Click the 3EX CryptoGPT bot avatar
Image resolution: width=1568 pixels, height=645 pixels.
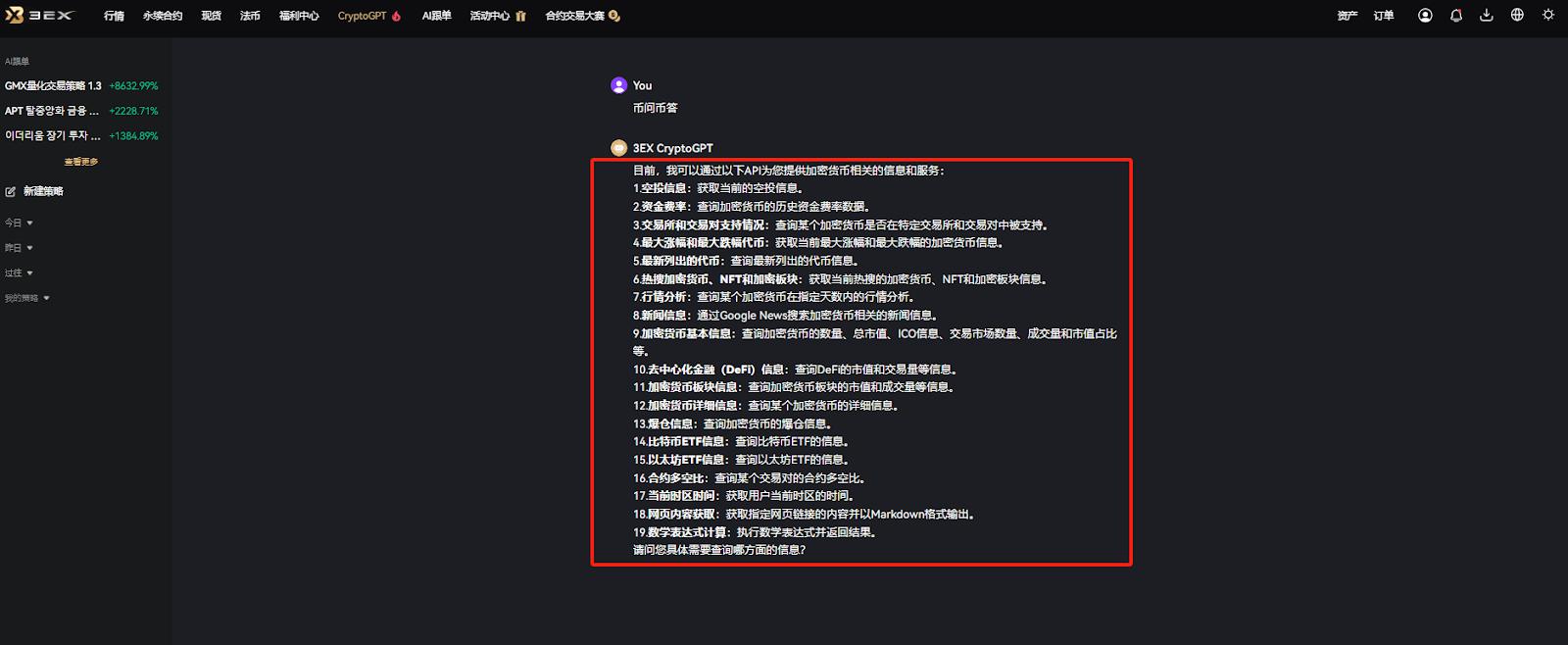click(x=618, y=148)
